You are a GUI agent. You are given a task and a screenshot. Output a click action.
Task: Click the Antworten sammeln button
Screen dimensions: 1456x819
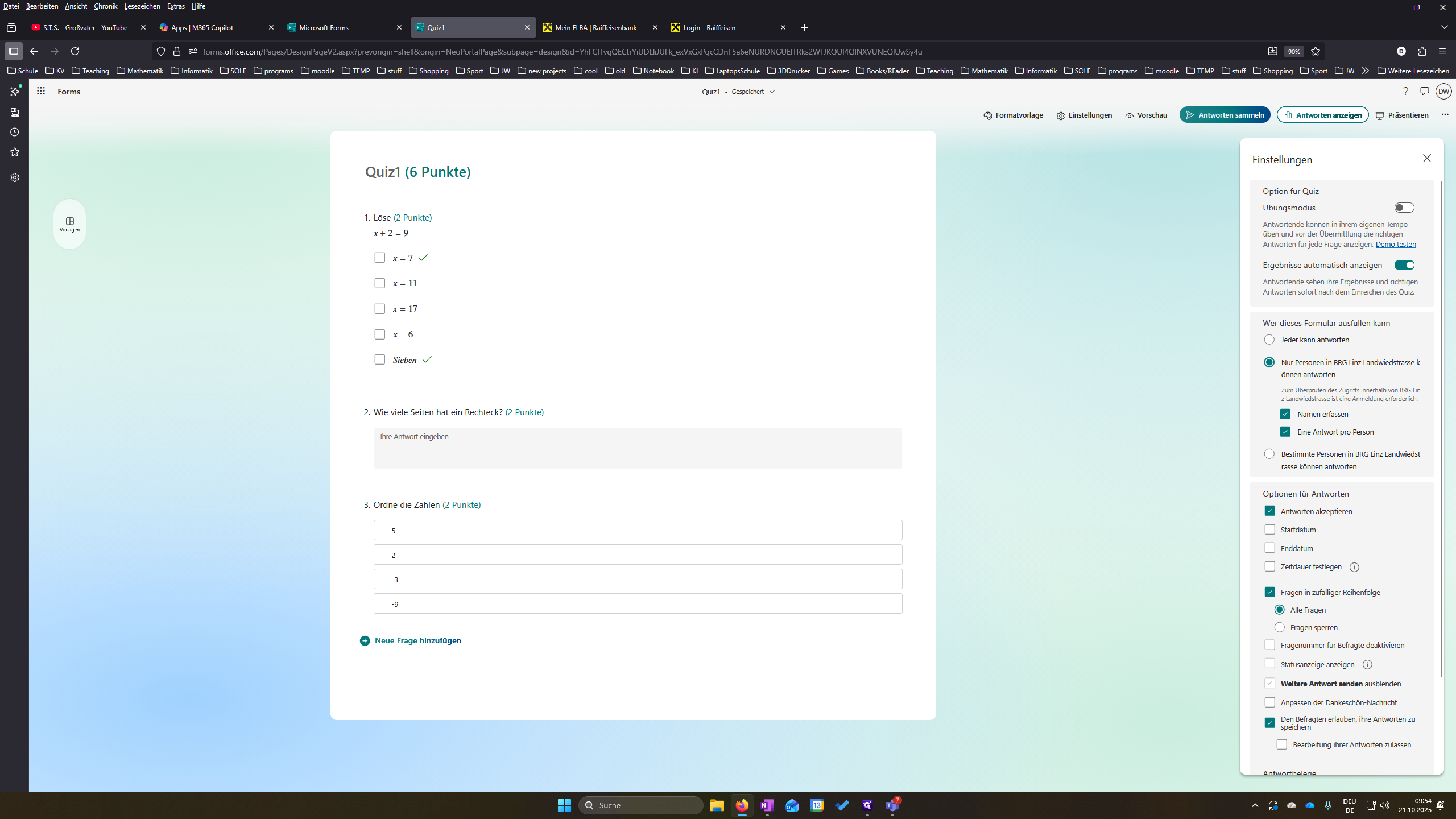(1225, 115)
